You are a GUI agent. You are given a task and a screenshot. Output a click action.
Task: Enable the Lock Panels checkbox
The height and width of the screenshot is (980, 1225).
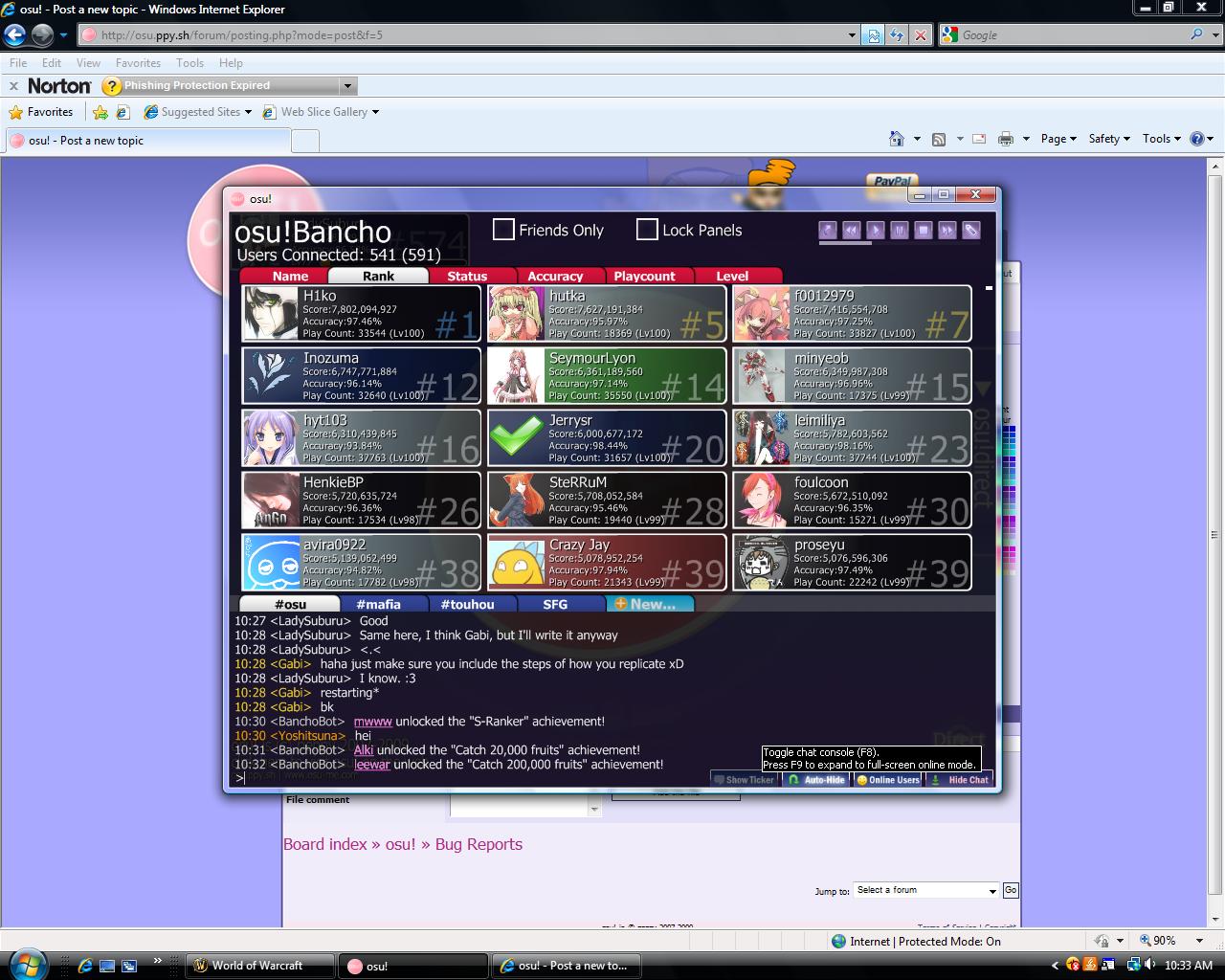(x=647, y=230)
